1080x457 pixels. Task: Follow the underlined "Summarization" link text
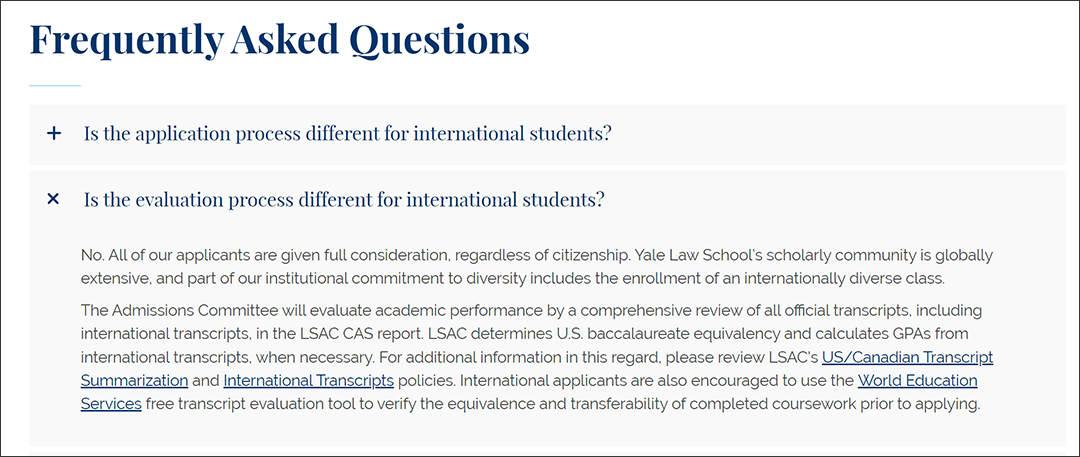pos(134,380)
